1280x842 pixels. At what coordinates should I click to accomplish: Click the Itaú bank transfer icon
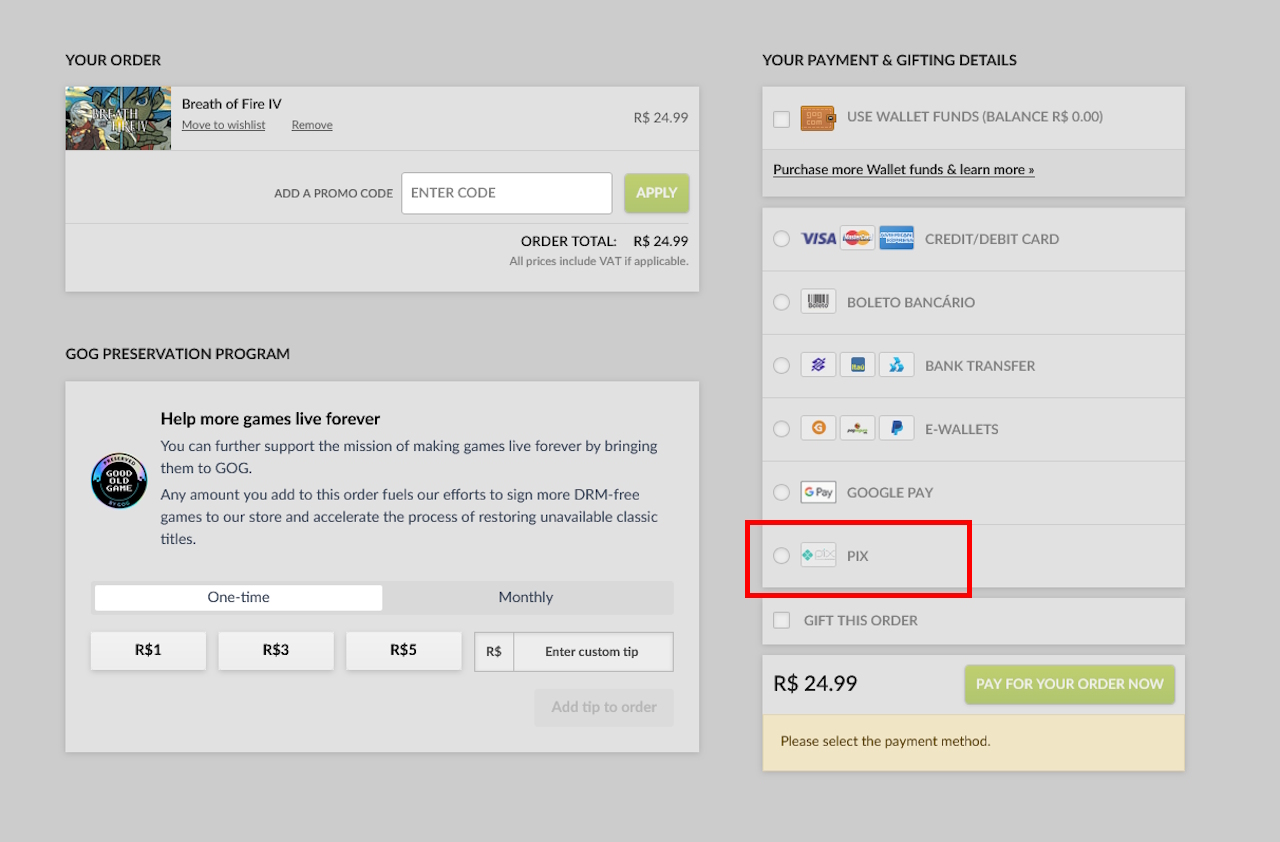(857, 365)
